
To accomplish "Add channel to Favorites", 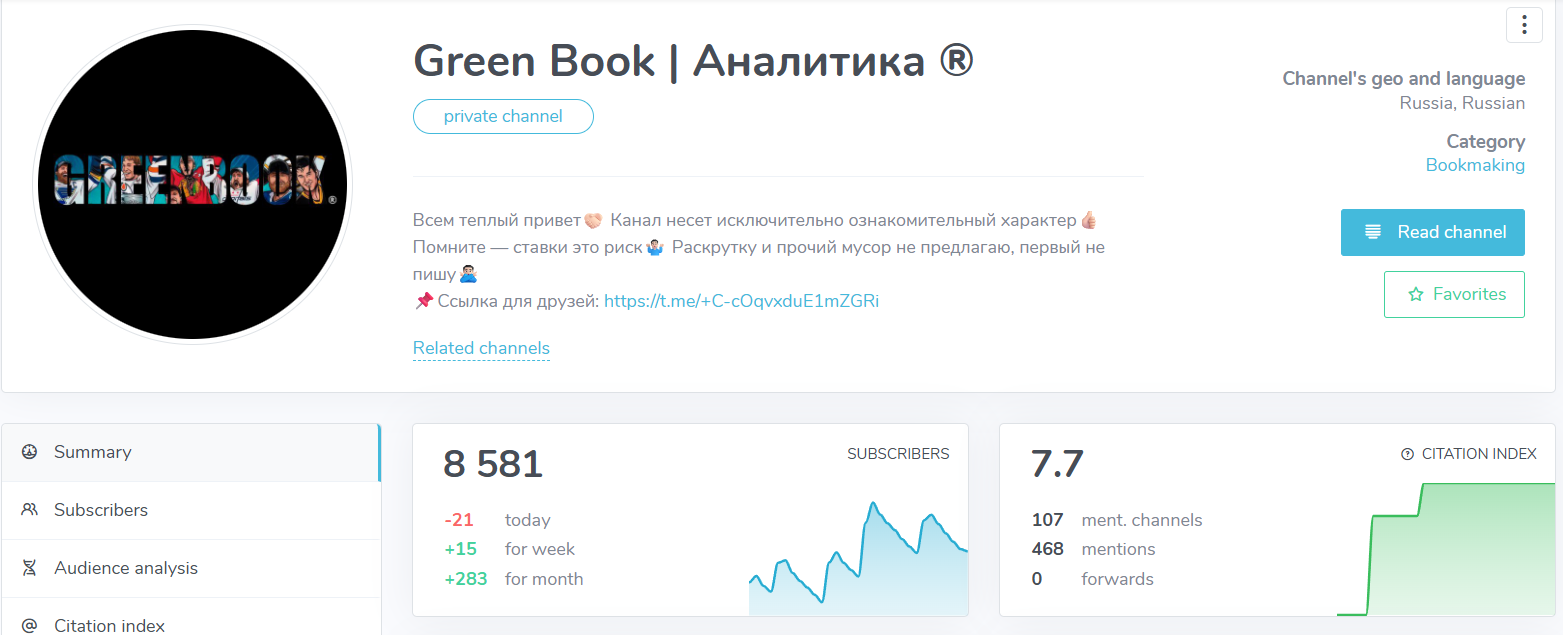I will tap(1454, 294).
